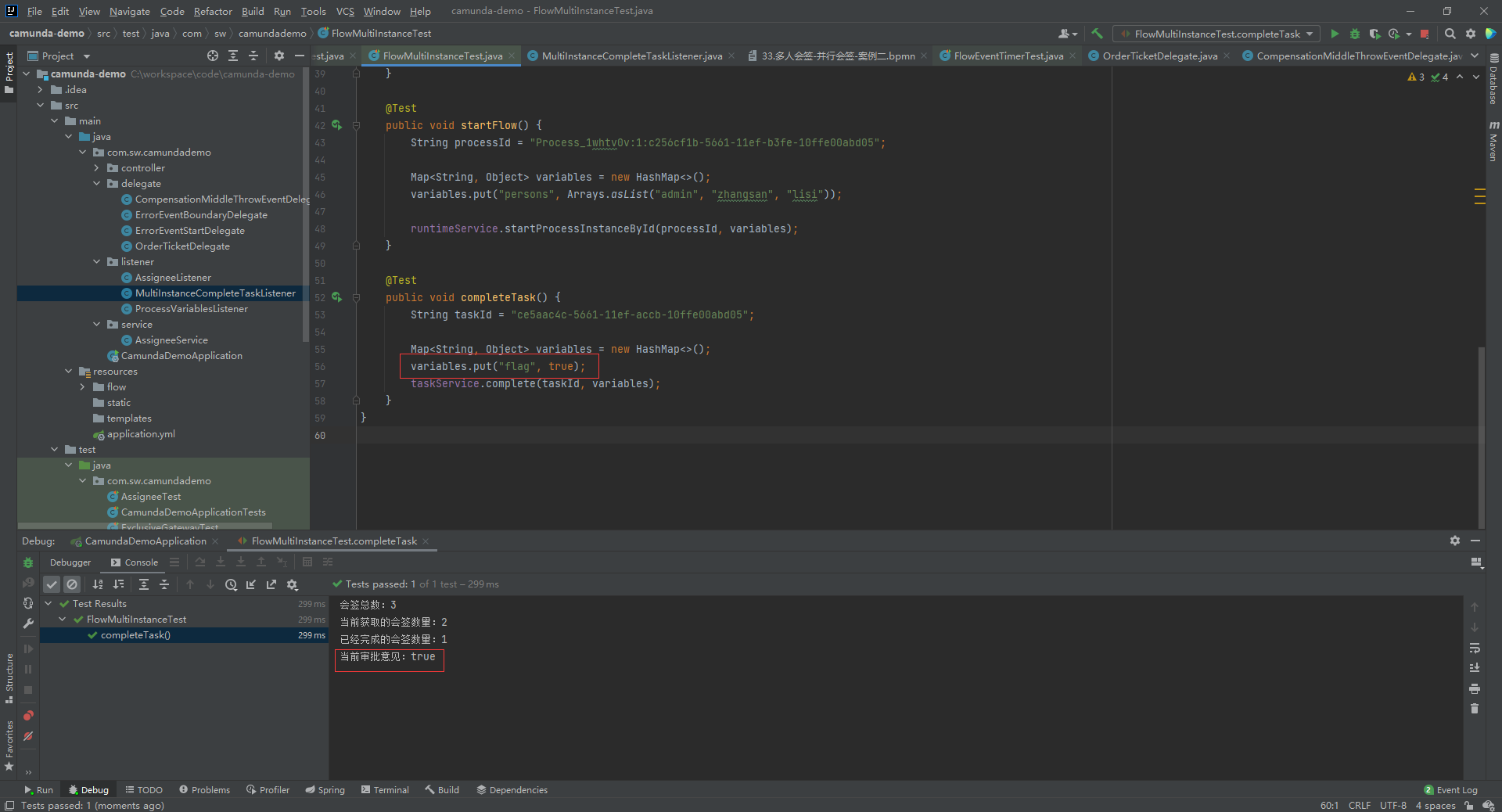Collapse the delegate folder in the tree

97,184
